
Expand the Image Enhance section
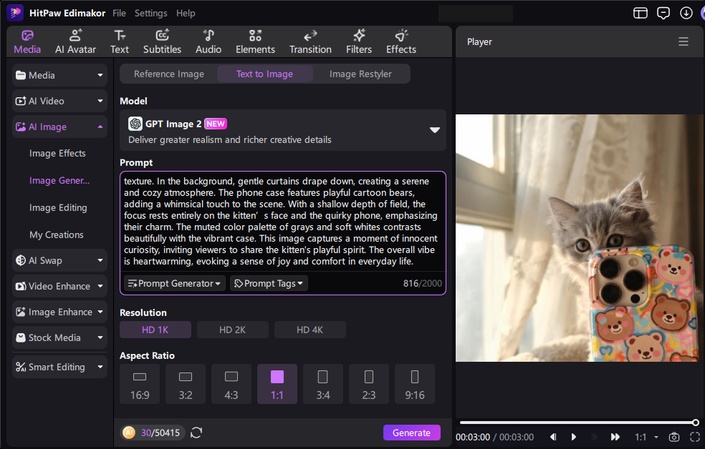60,312
